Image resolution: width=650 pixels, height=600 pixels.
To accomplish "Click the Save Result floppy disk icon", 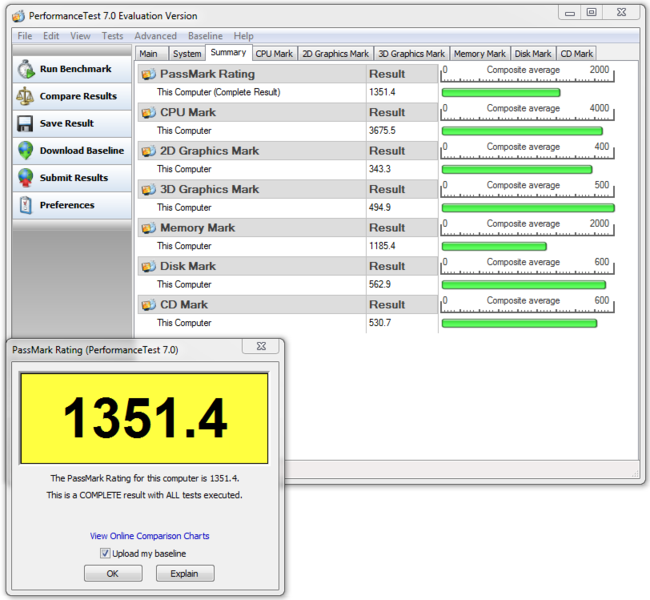I will (x=25, y=124).
